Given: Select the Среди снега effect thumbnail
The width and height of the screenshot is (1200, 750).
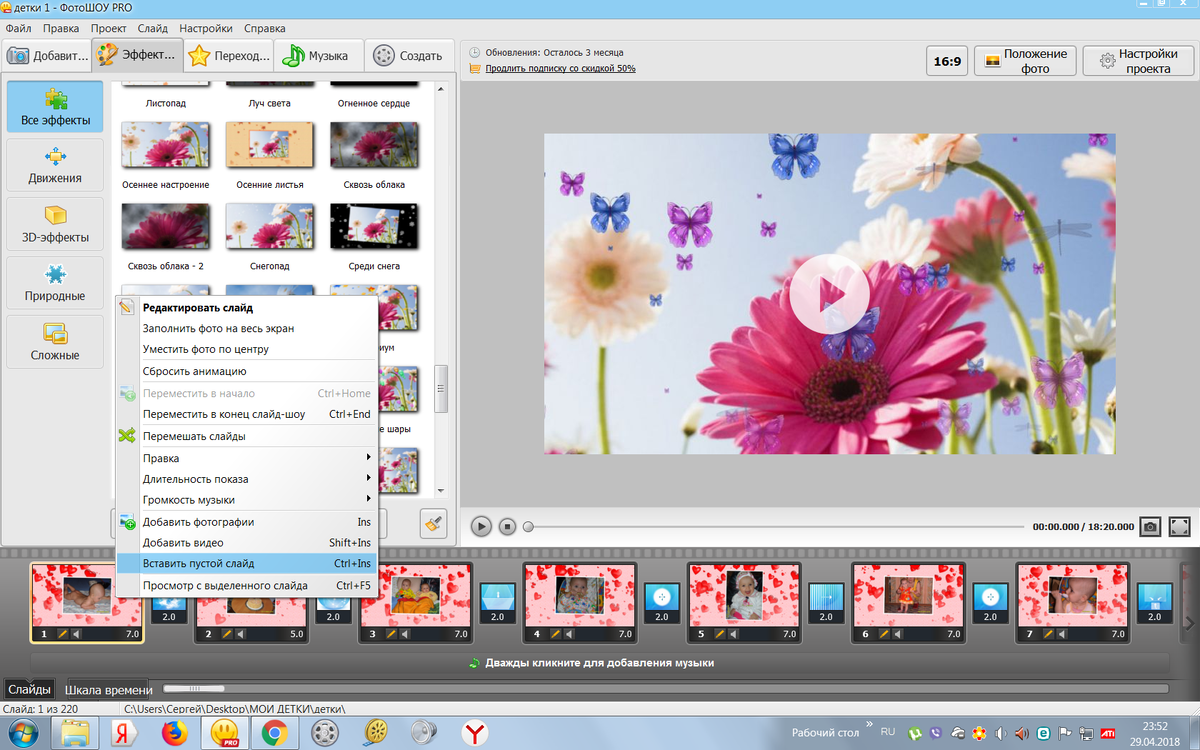Looking at the screenshot, I should 373,227.
